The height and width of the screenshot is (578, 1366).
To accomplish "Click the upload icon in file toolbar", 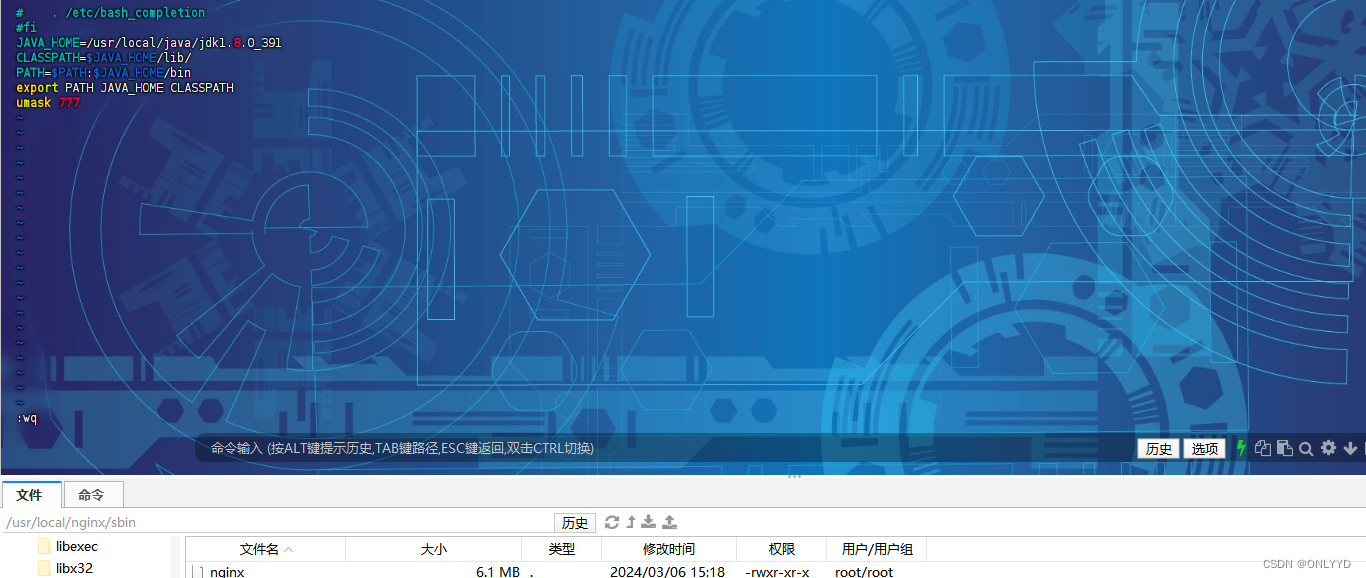I will tap(670, 522).
